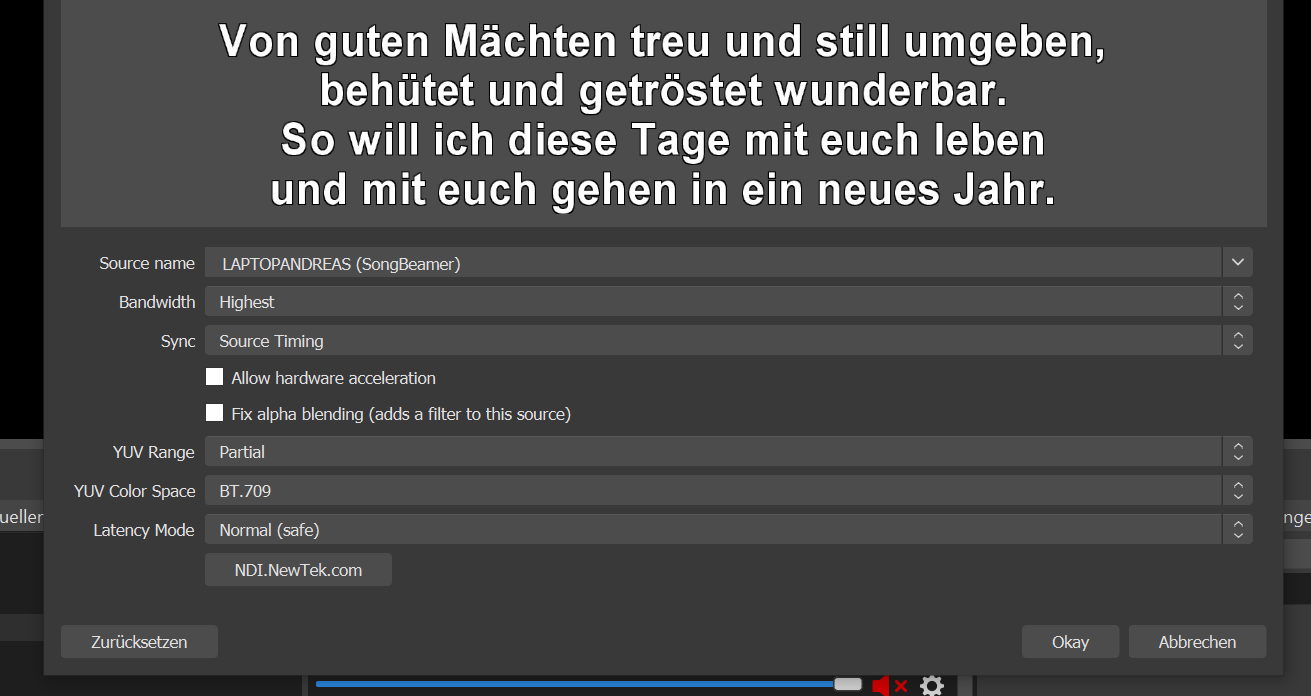Open the YUV Range dropdown showing Partial
1311x696 pixels.
coord(728,451)
